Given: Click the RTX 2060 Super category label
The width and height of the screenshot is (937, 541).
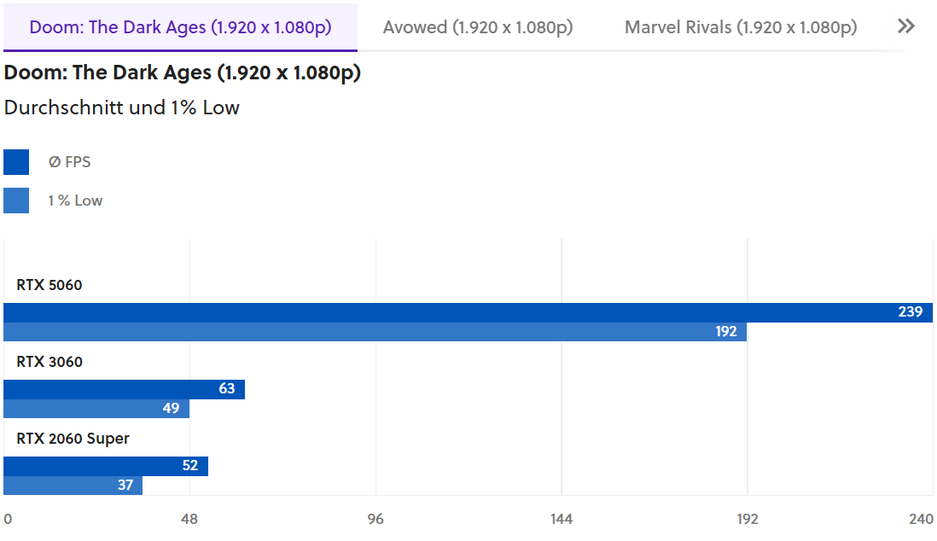Looking at the screenshot, I should (73, 438).
